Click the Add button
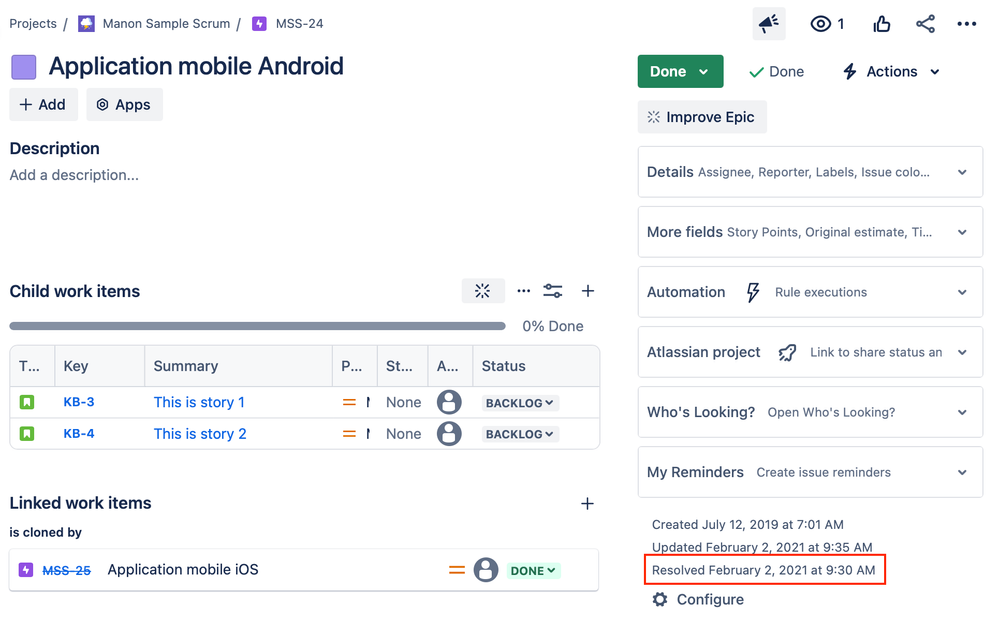 (x=43, y=105)
